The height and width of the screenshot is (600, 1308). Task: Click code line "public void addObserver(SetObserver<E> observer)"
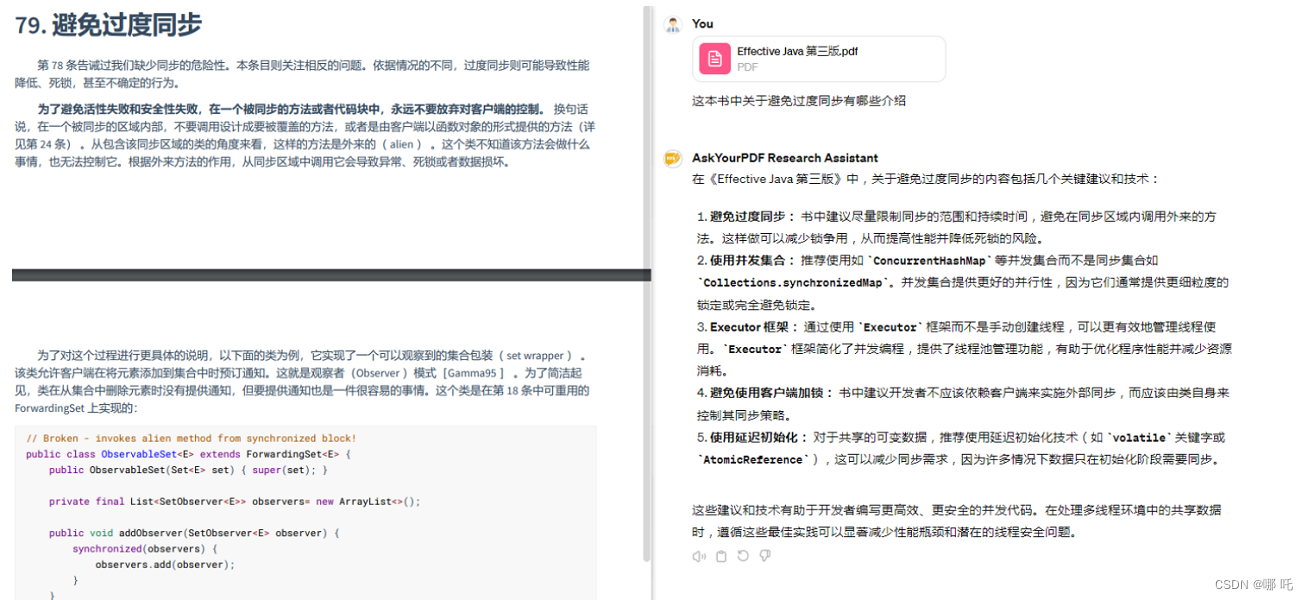click(195, 533)
